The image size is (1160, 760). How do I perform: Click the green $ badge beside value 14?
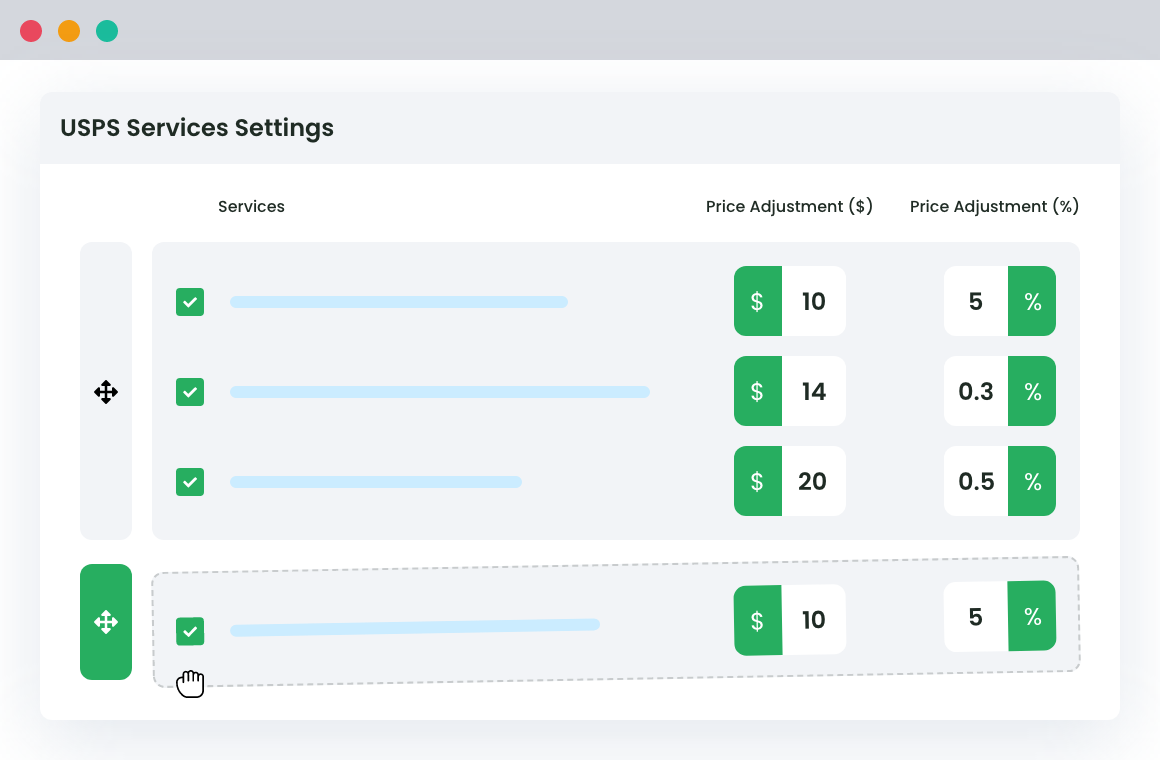[758, 391]
